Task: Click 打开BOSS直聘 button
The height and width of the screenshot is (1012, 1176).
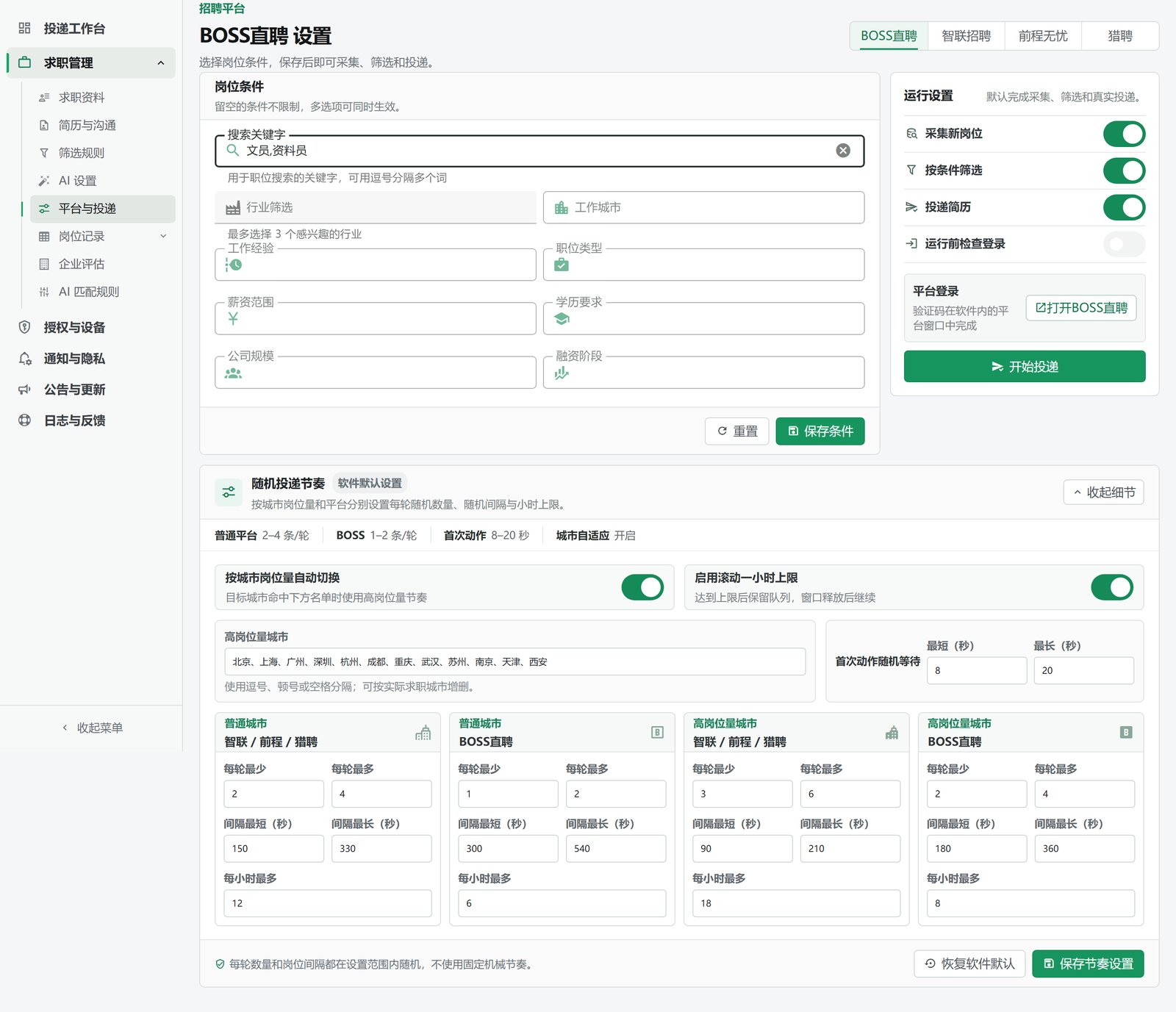Action: pos(1081,308)
